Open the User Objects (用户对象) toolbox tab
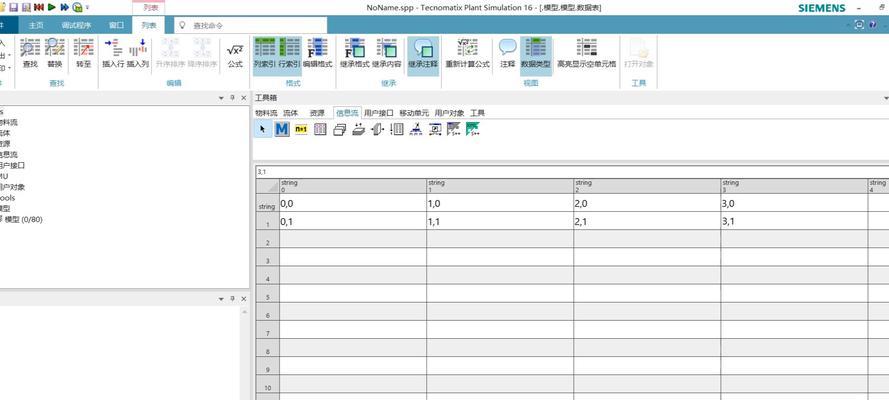The width and height of the screenshot is (889, 400). click(450, 113)
